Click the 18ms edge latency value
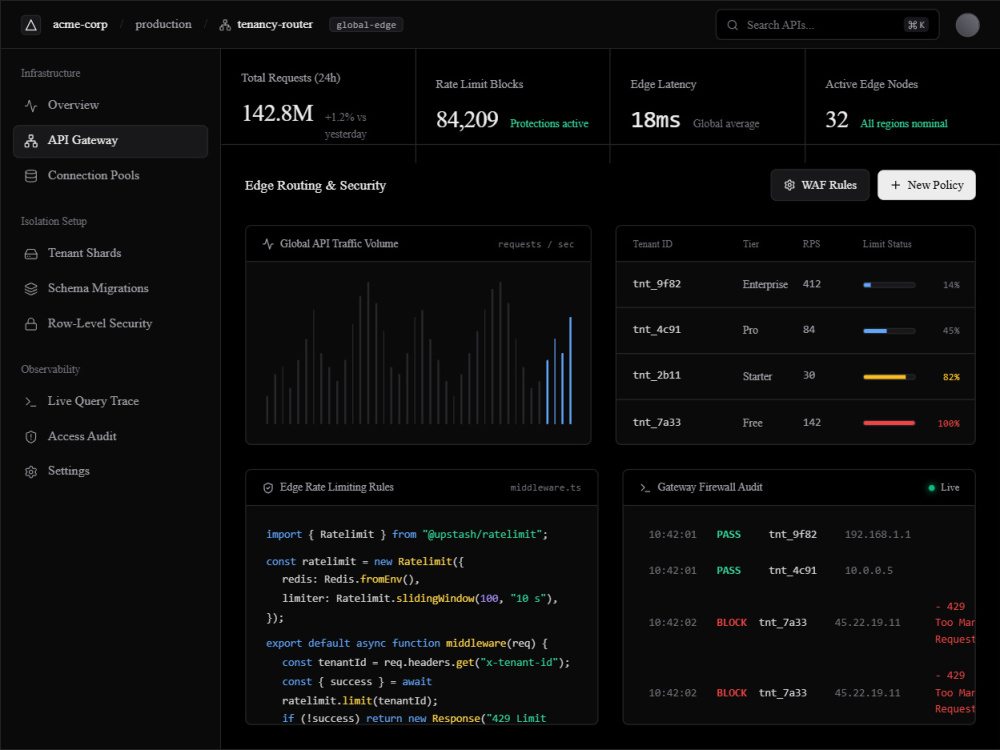Screen dimensions: 1000x750 click(656, 120)
